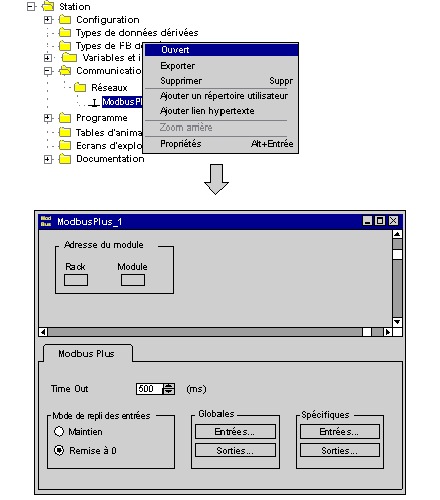Click the Types de données dérivées folder icon
This screenshot has width=440, height=500.
pyautogui.click(x=65, y=33)
